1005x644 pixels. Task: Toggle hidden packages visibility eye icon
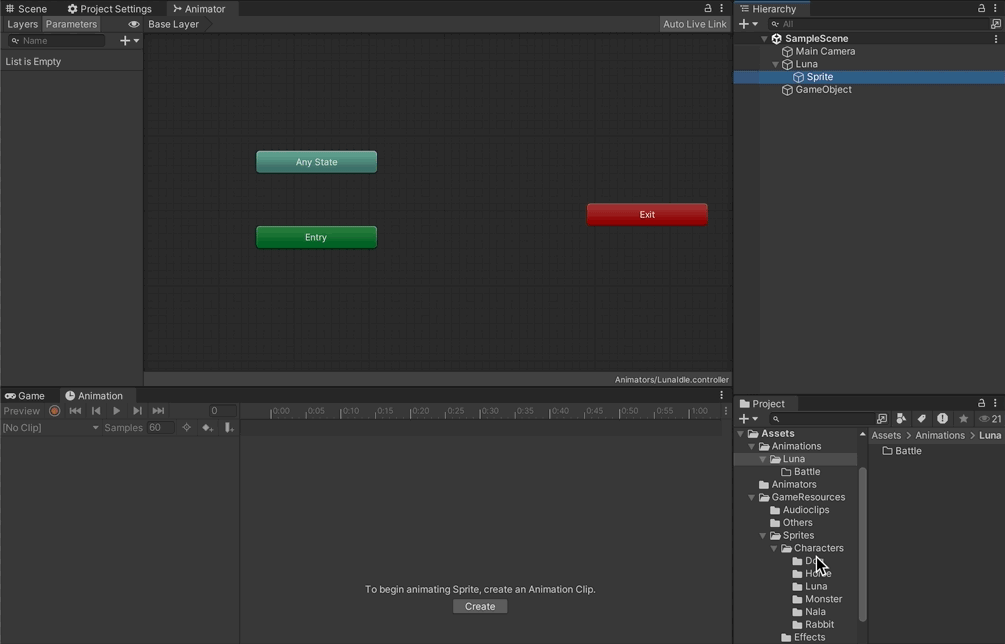click(990, 418)
